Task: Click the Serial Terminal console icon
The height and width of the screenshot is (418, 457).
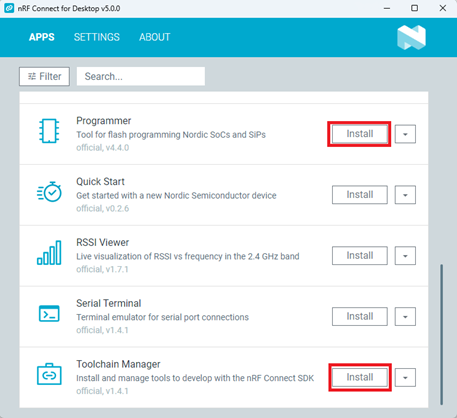Action: pyautogui.click(x=49, y=313)
